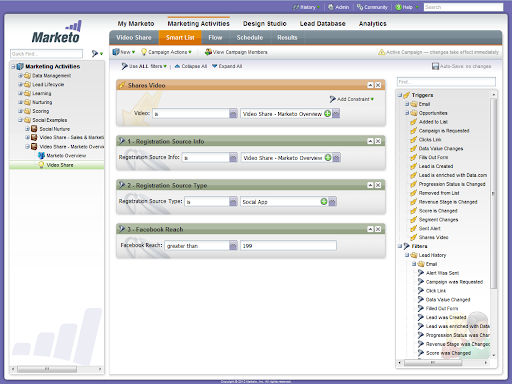Open the Facebook Reach operator dropdown

point(233,246)
